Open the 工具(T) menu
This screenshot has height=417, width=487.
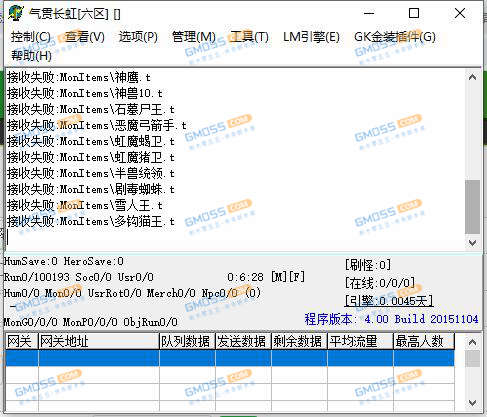coord(249,37)
